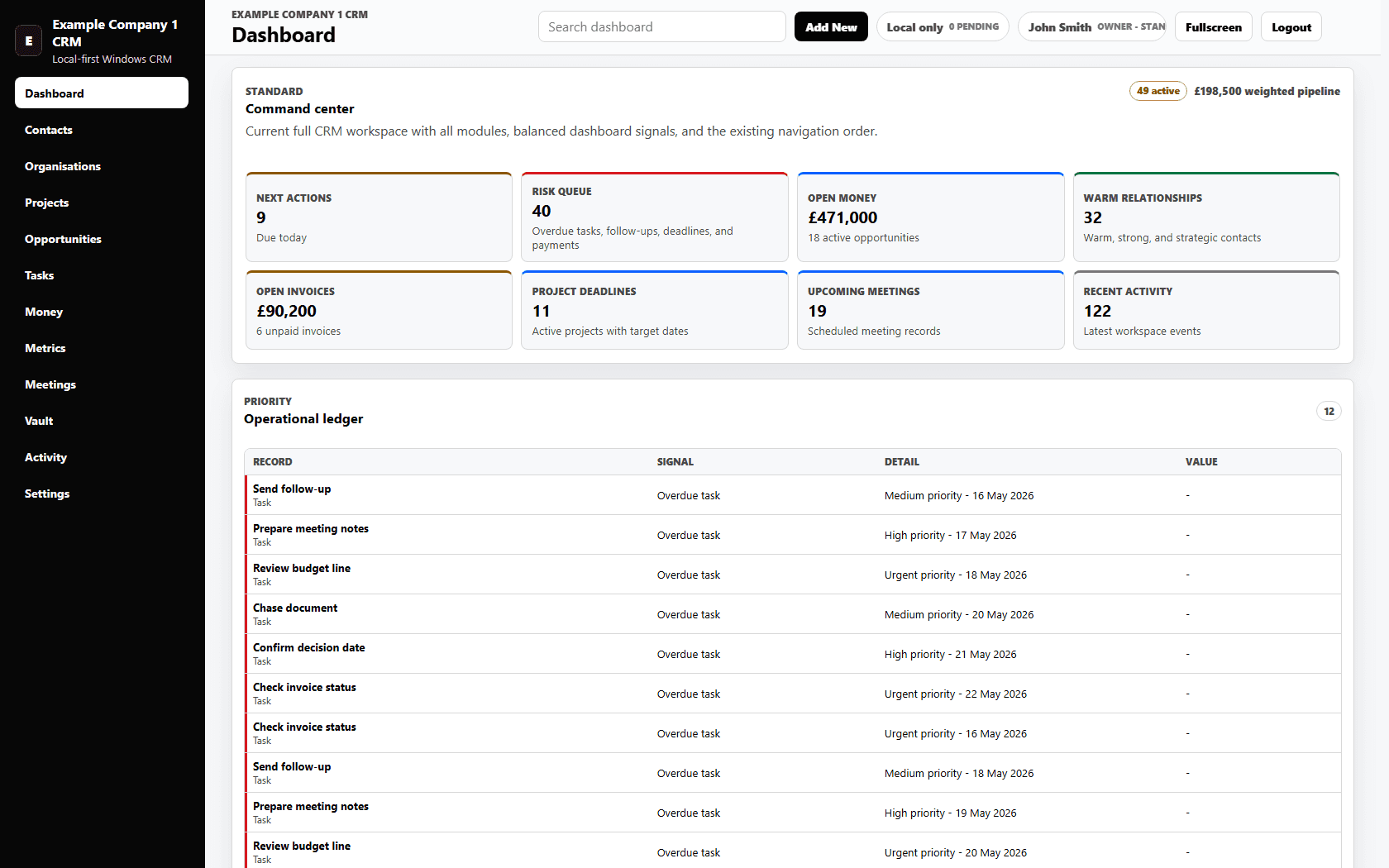Open the Warm Relationships card
Screen dimensions: 1389x868
1206,217
